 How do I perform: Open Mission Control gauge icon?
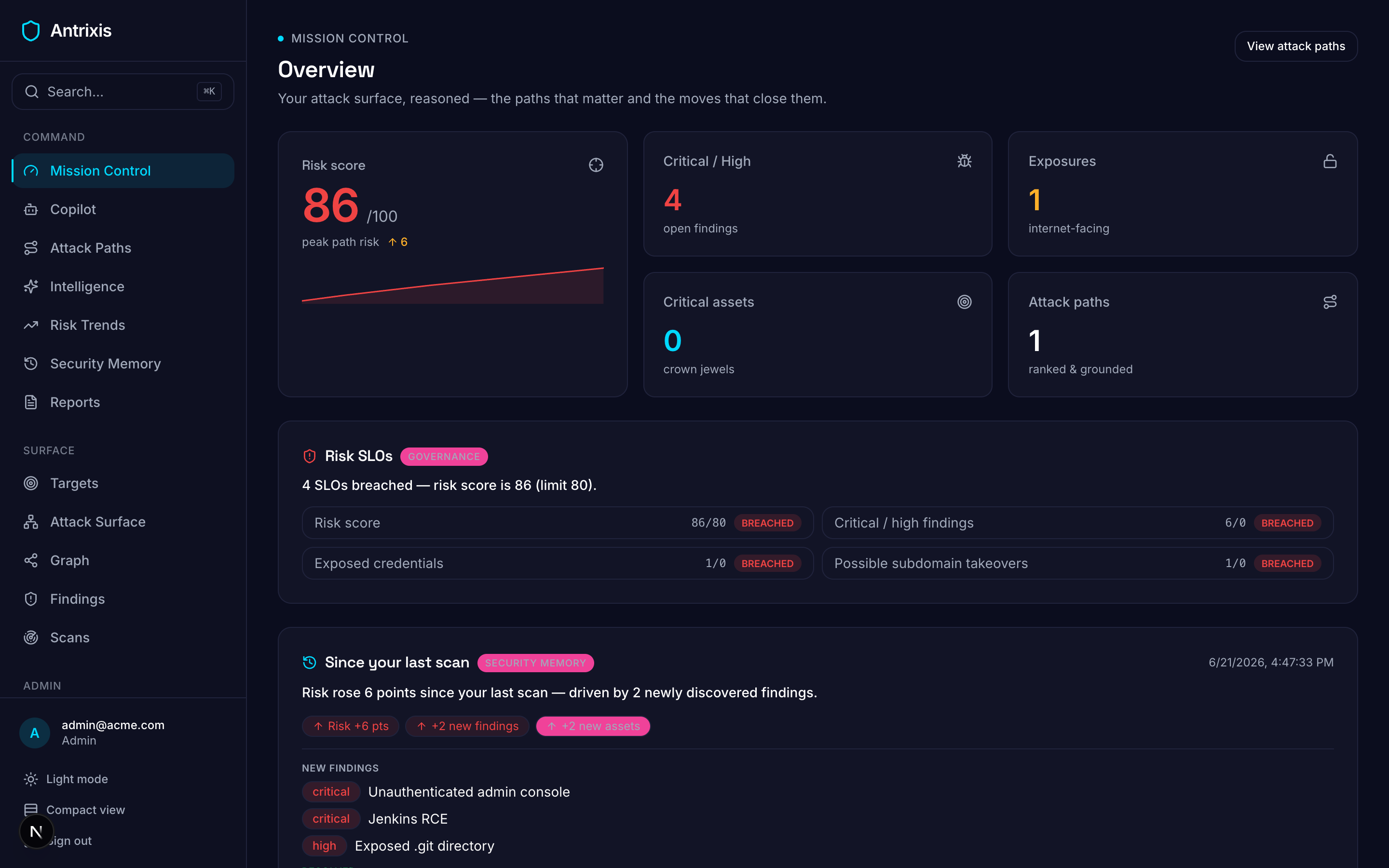pos(31,171)
